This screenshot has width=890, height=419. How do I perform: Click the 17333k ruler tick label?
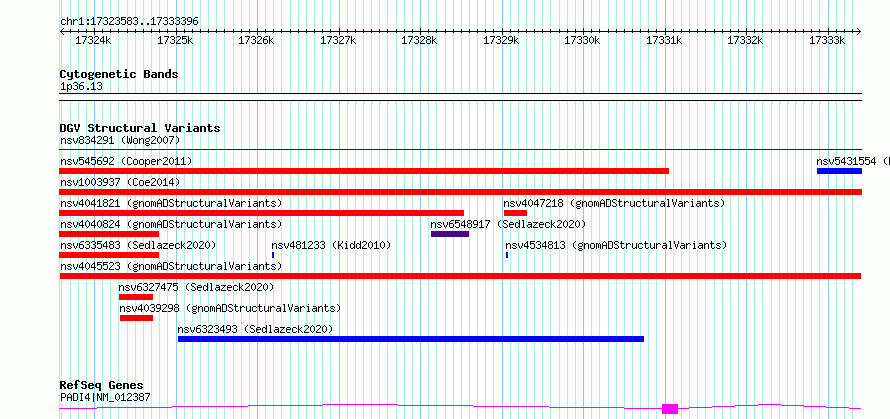point(827,40)
